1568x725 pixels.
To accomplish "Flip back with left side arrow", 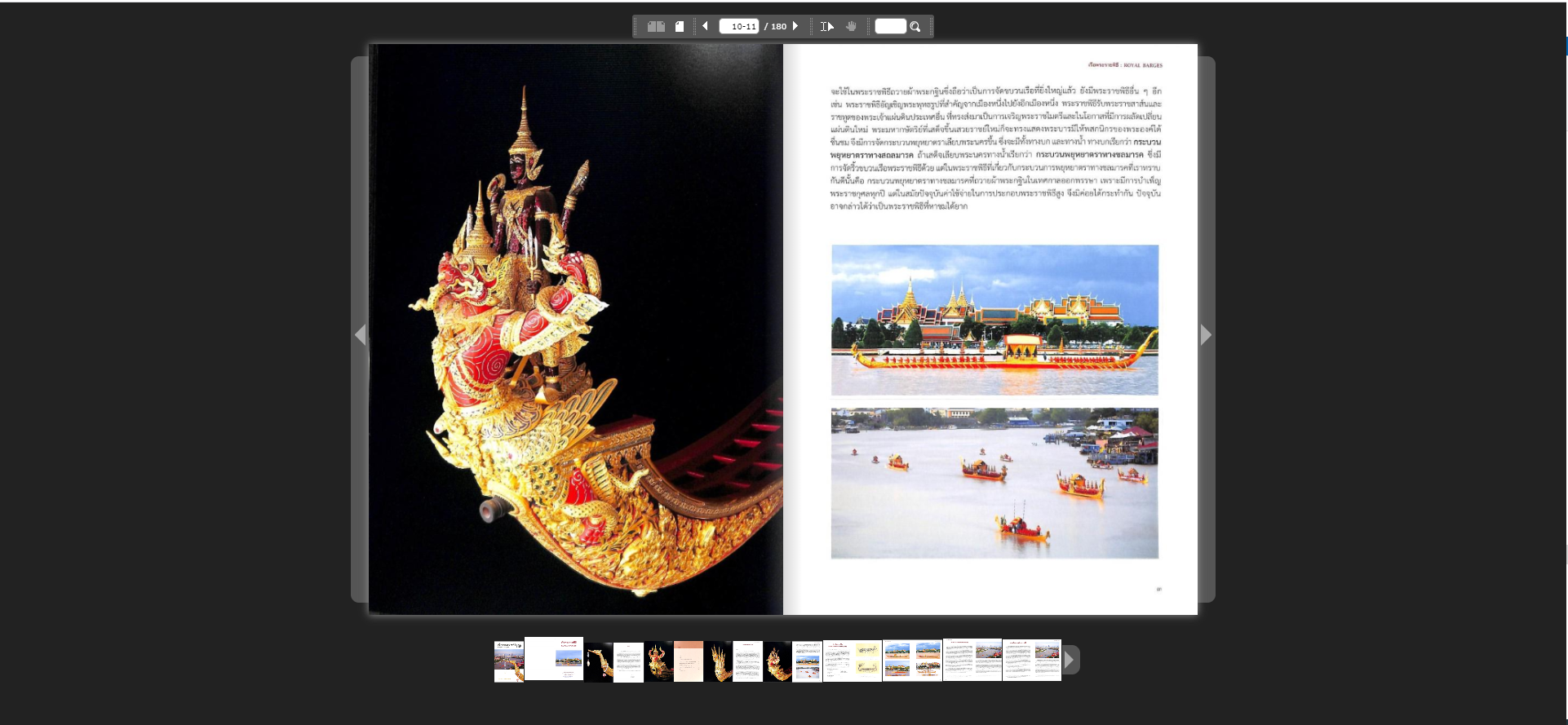I will [360, 334].
